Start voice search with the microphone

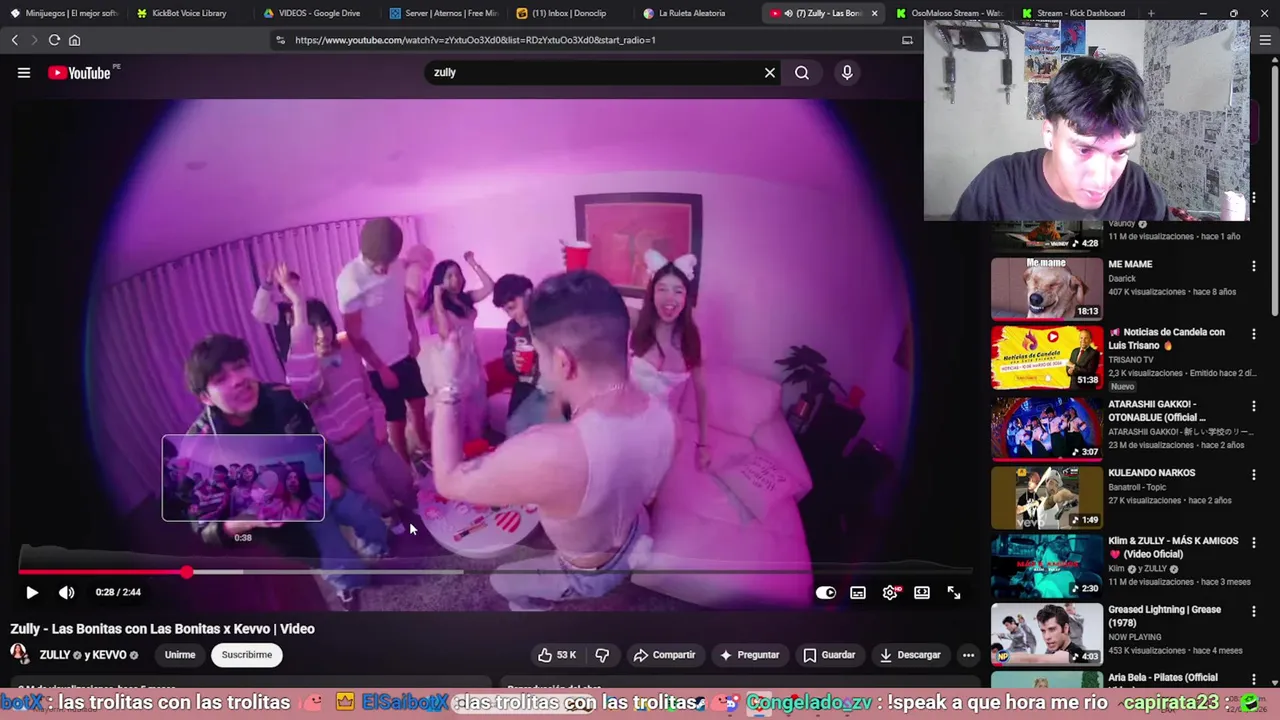847,73
